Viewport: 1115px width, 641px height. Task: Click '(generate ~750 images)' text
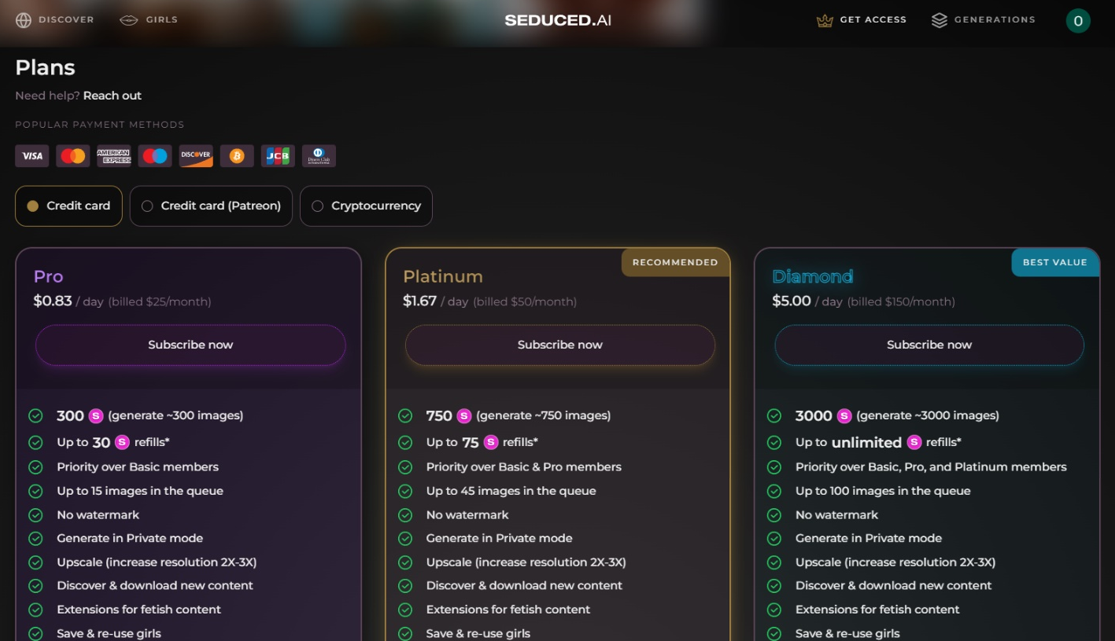(x=543, y=415)
